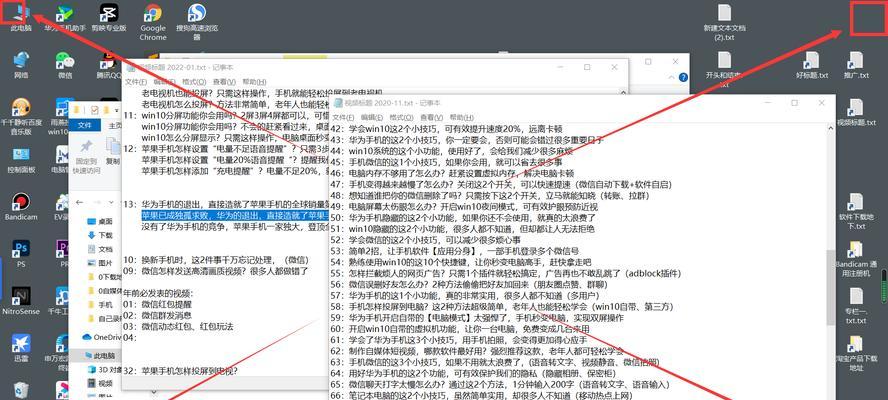Click line 53 about 应用分身
This screenshot has width=888, height=400.
pos(455,251)
